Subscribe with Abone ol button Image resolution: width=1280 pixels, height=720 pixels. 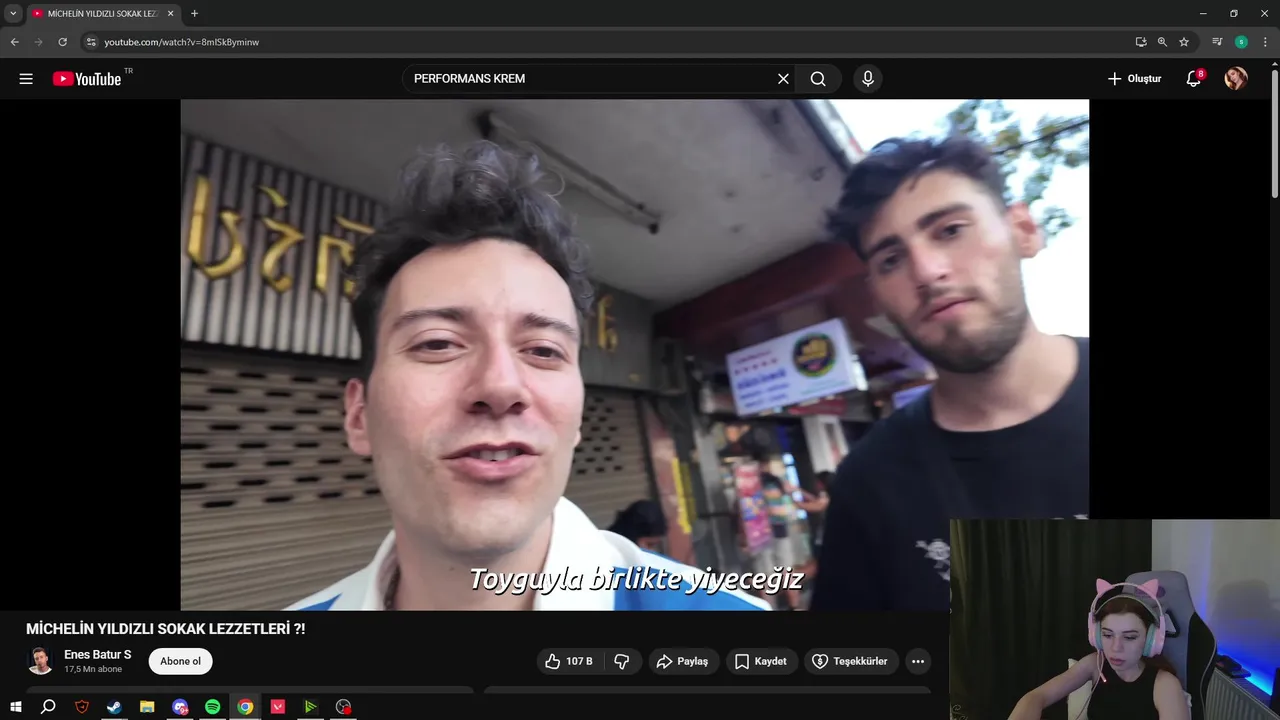point(181,661)
